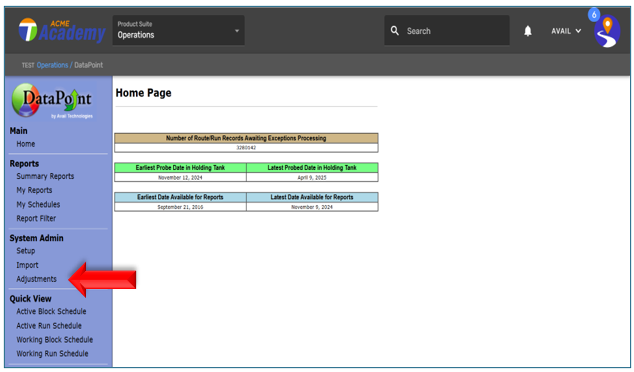Click the notification badge showing 6

coord(594,15)
